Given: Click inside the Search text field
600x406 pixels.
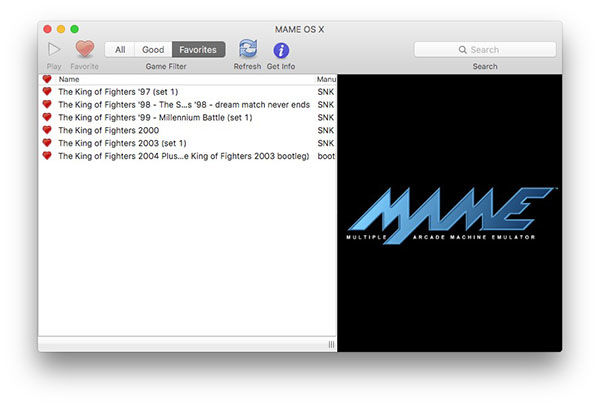Looking at the screenshot, I should 500,50.
